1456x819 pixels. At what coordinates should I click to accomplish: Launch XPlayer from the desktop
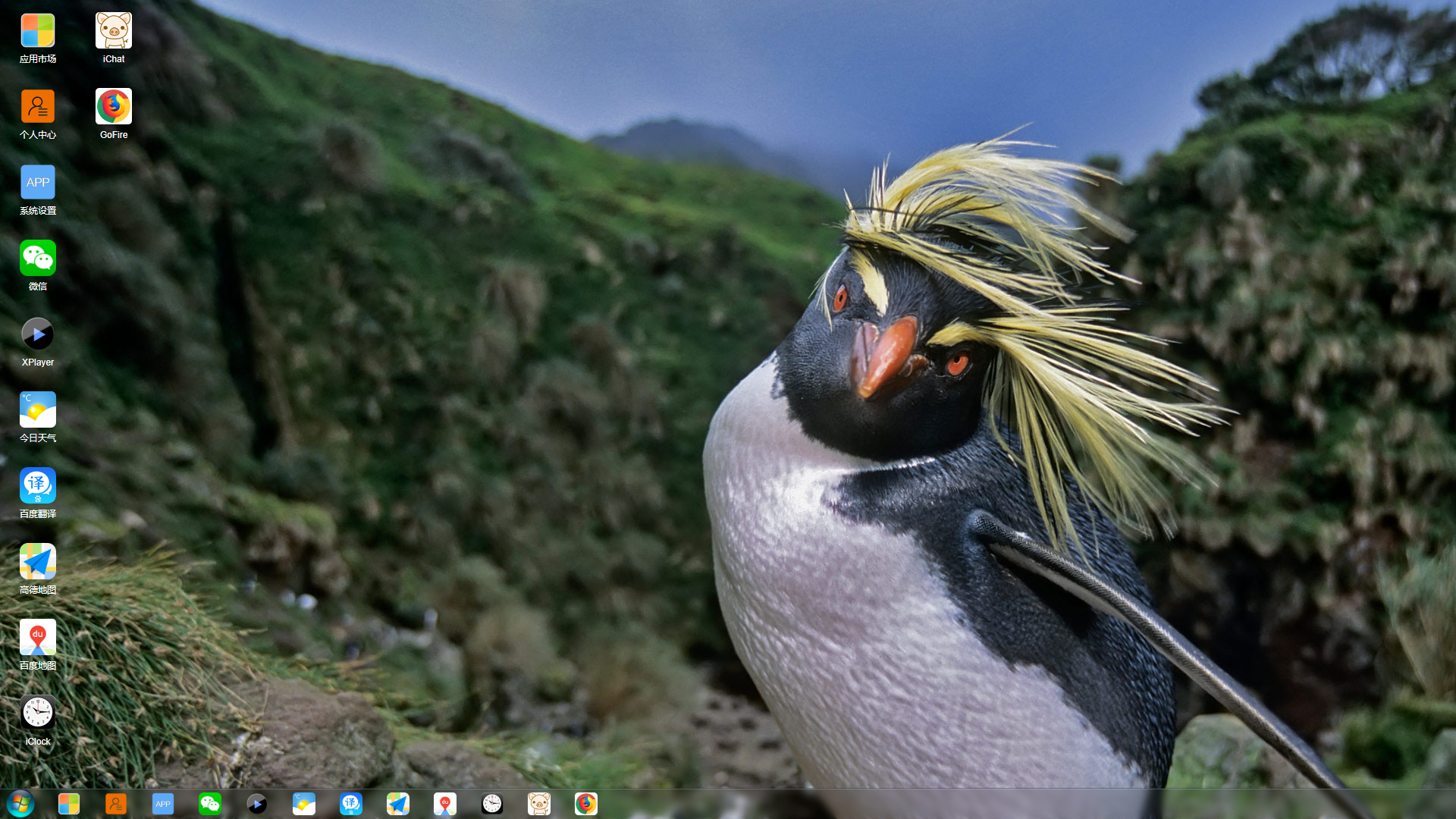pyautogui.click(x=38, y=334)
